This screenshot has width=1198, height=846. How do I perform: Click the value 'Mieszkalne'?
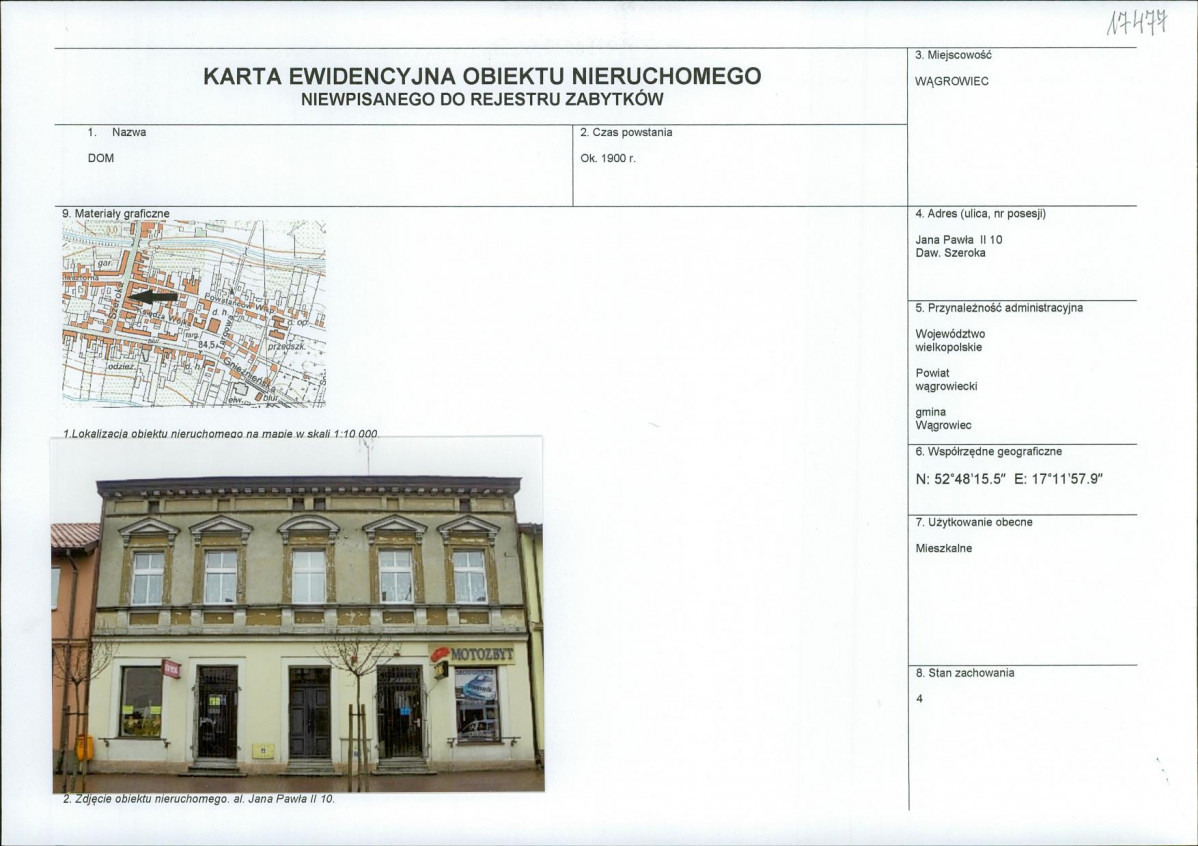coord(944,548)
